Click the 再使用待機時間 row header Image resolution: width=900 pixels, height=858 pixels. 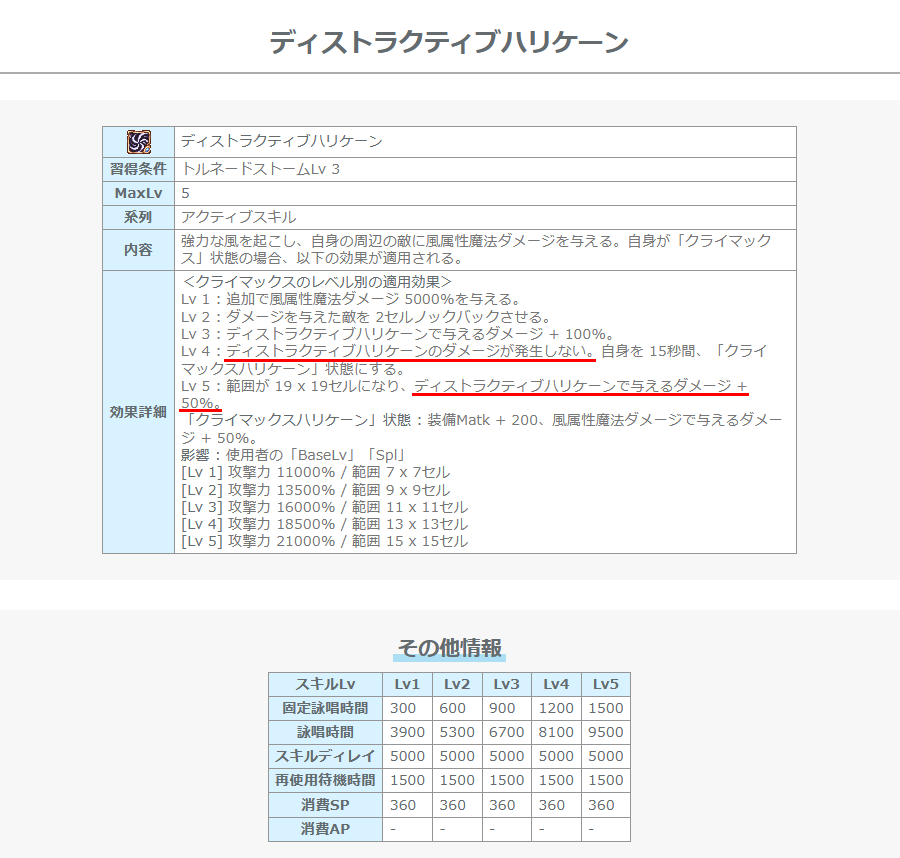pyautogui.click(x=325, y=780)
